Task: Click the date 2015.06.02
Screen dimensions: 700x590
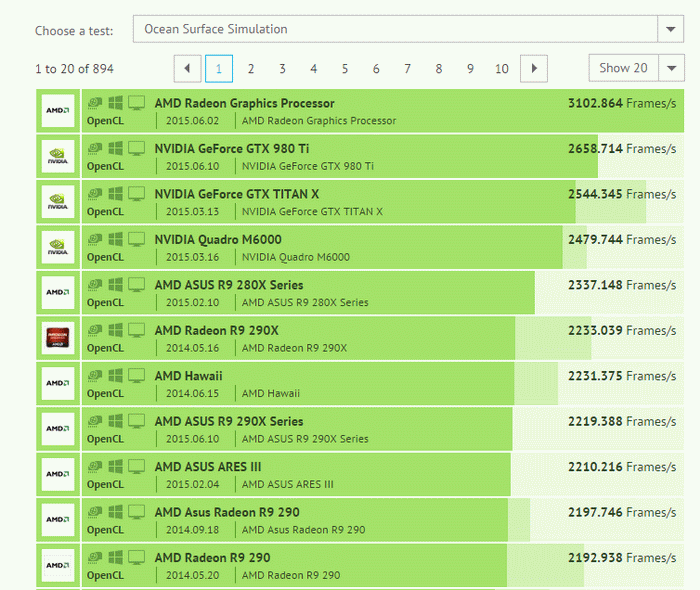Action: click(x=192, y=121)
